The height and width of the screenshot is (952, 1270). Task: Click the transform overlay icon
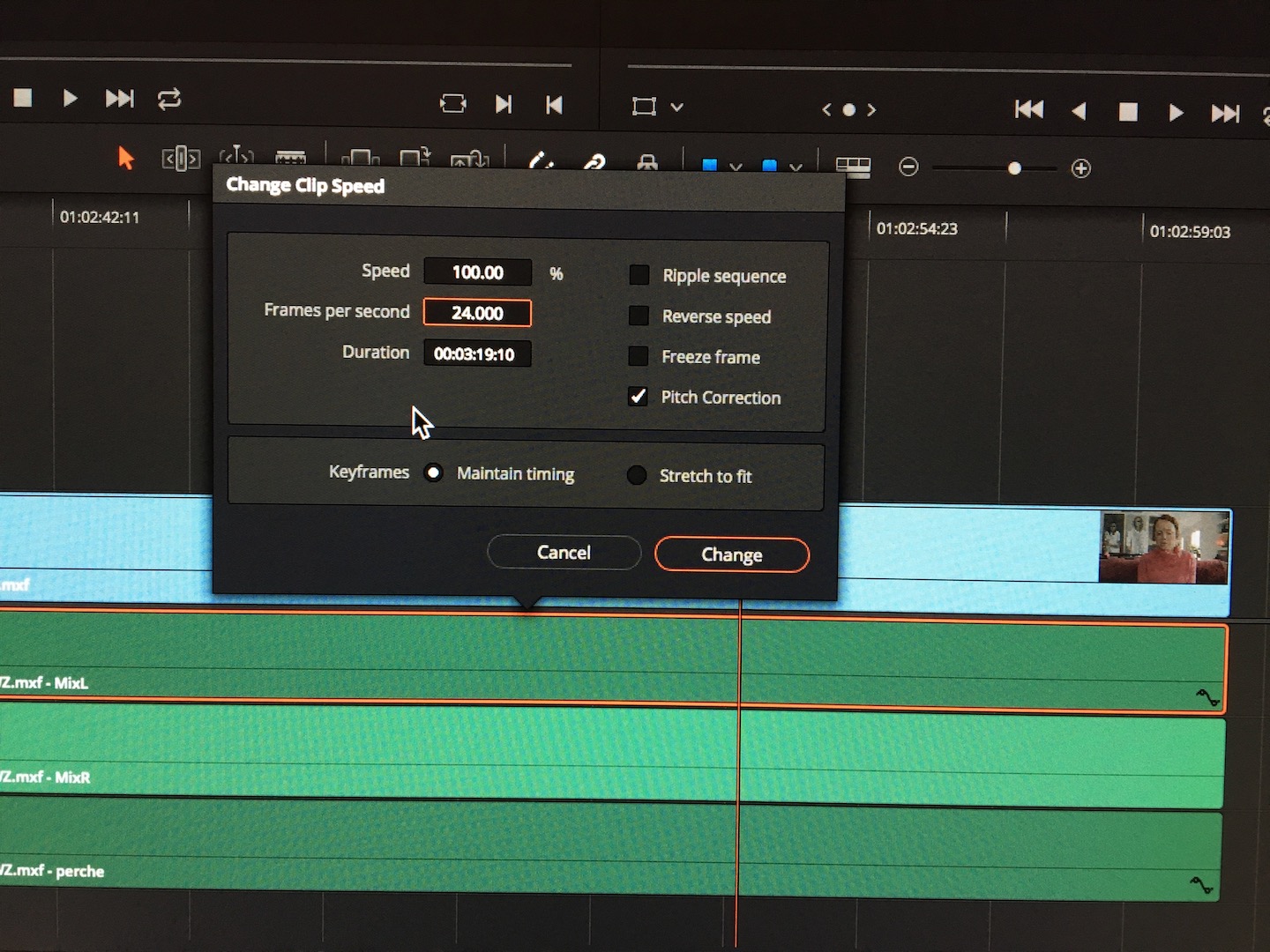[x=644, y=107]
